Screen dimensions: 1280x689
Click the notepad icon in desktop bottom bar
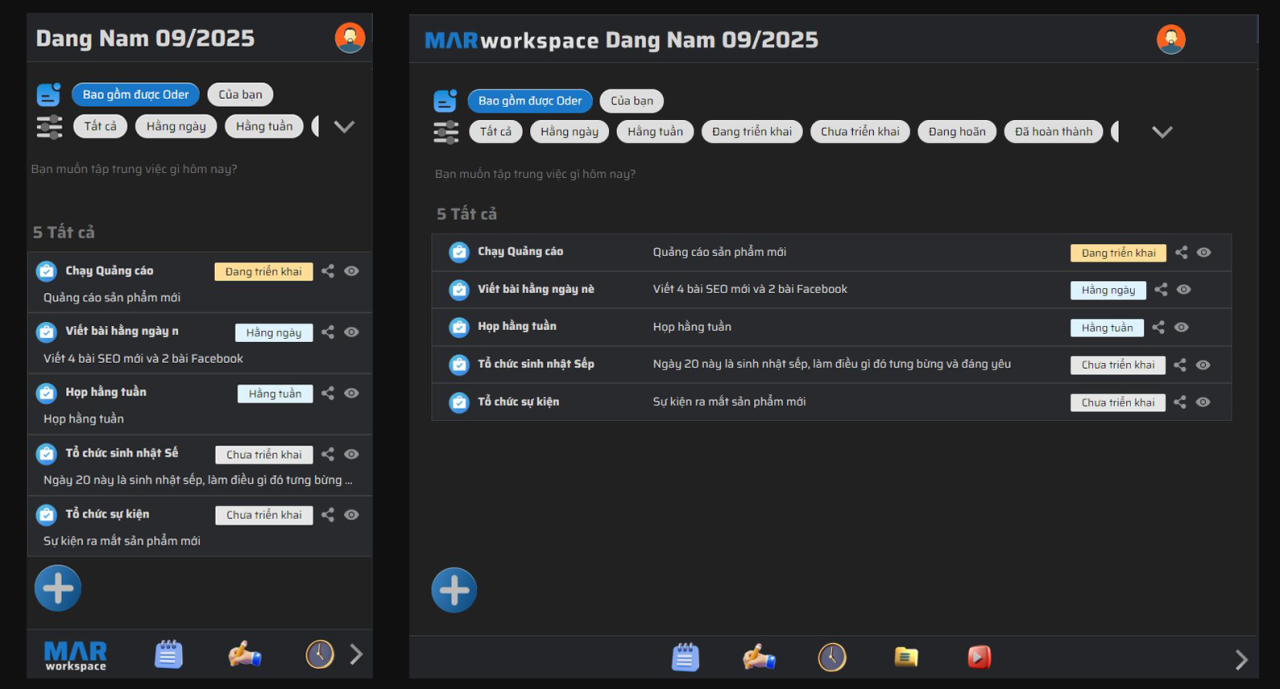coord(685,657)
